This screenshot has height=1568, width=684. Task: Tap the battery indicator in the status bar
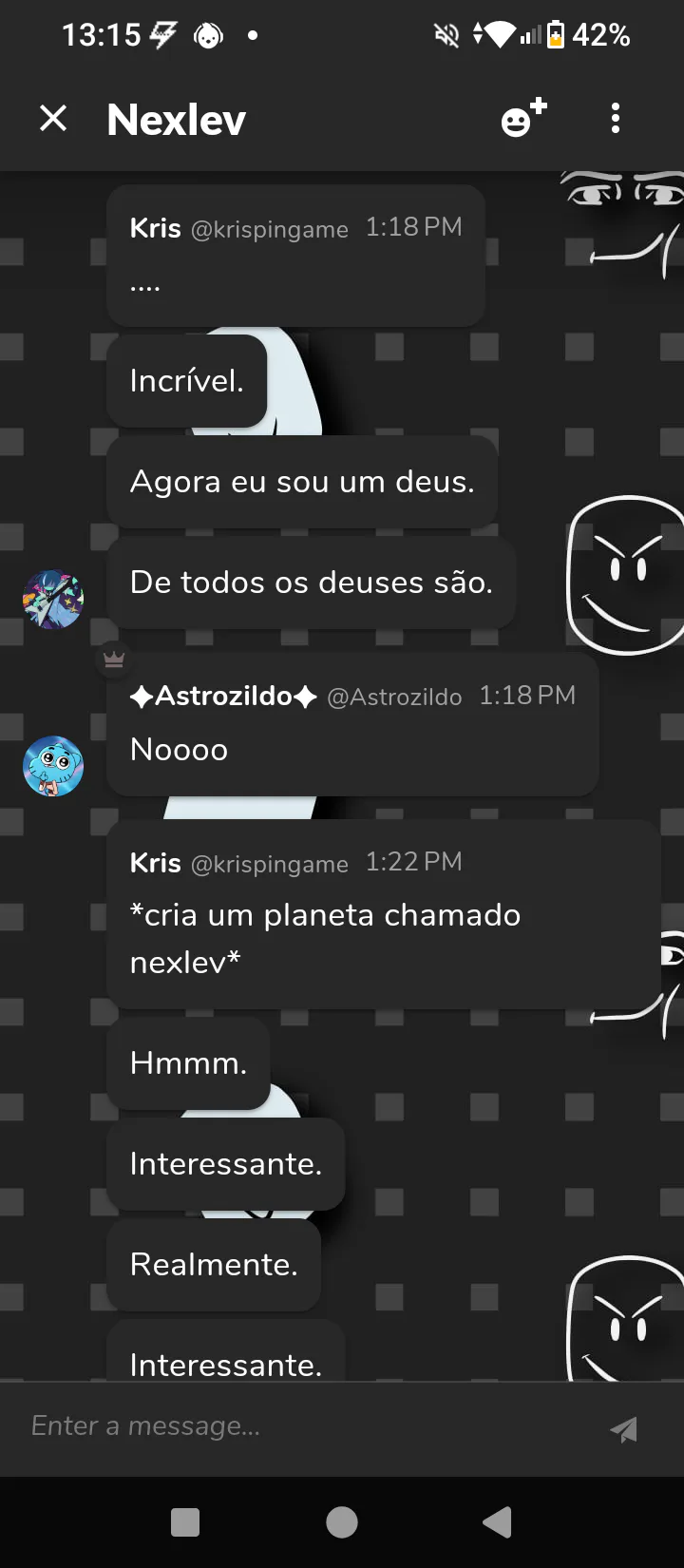556,35
